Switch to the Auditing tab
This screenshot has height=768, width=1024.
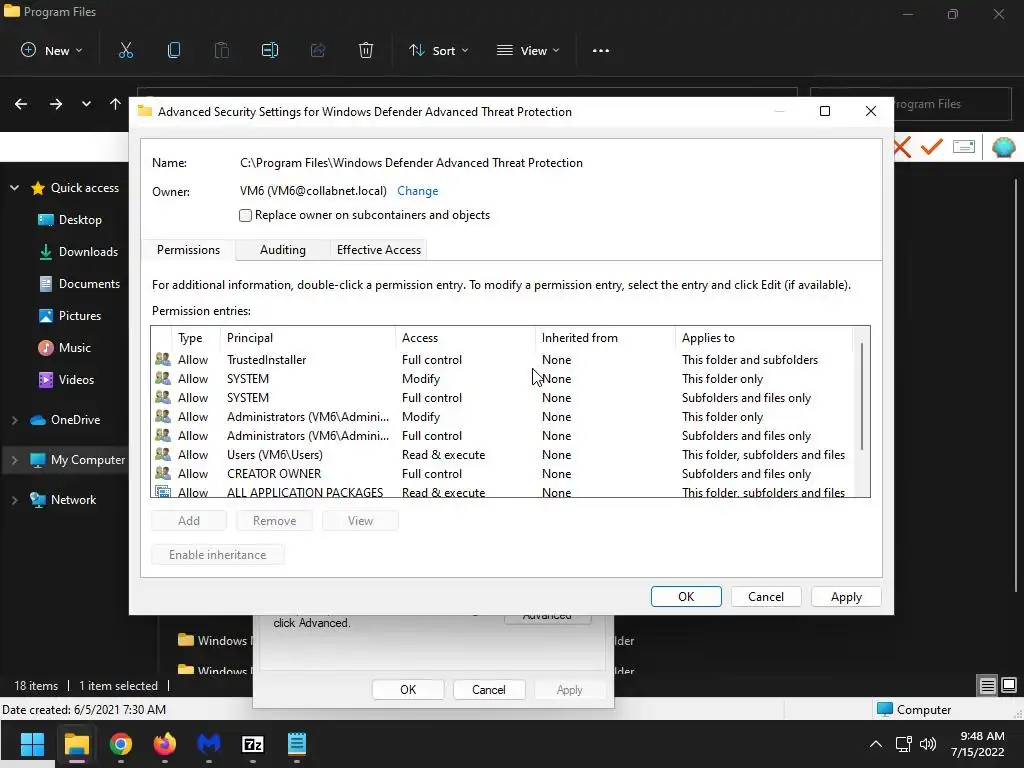pyautogui.click(x=283, y=250)
